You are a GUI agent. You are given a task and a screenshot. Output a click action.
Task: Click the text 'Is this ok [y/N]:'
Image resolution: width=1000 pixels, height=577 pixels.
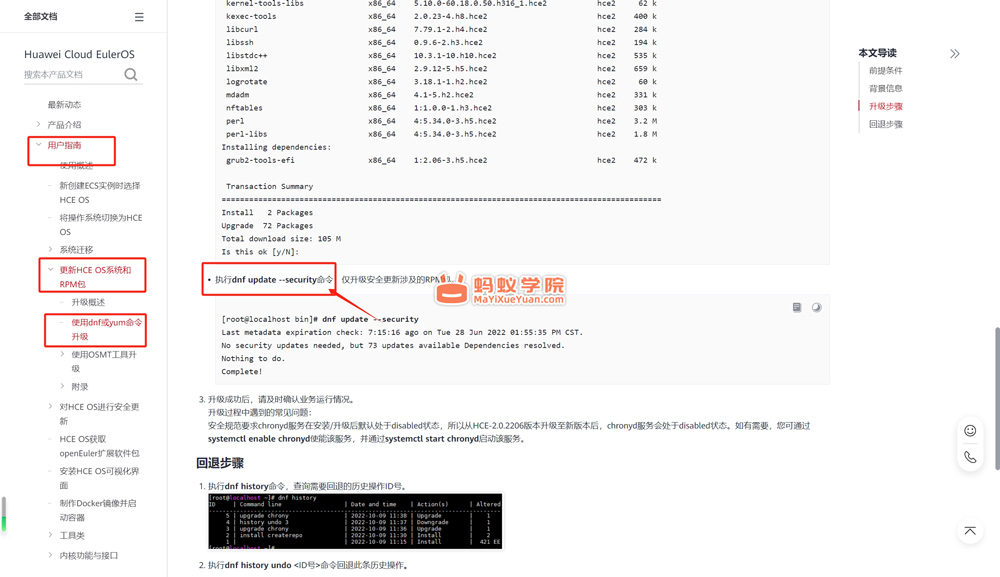click(x=260, y=252)
